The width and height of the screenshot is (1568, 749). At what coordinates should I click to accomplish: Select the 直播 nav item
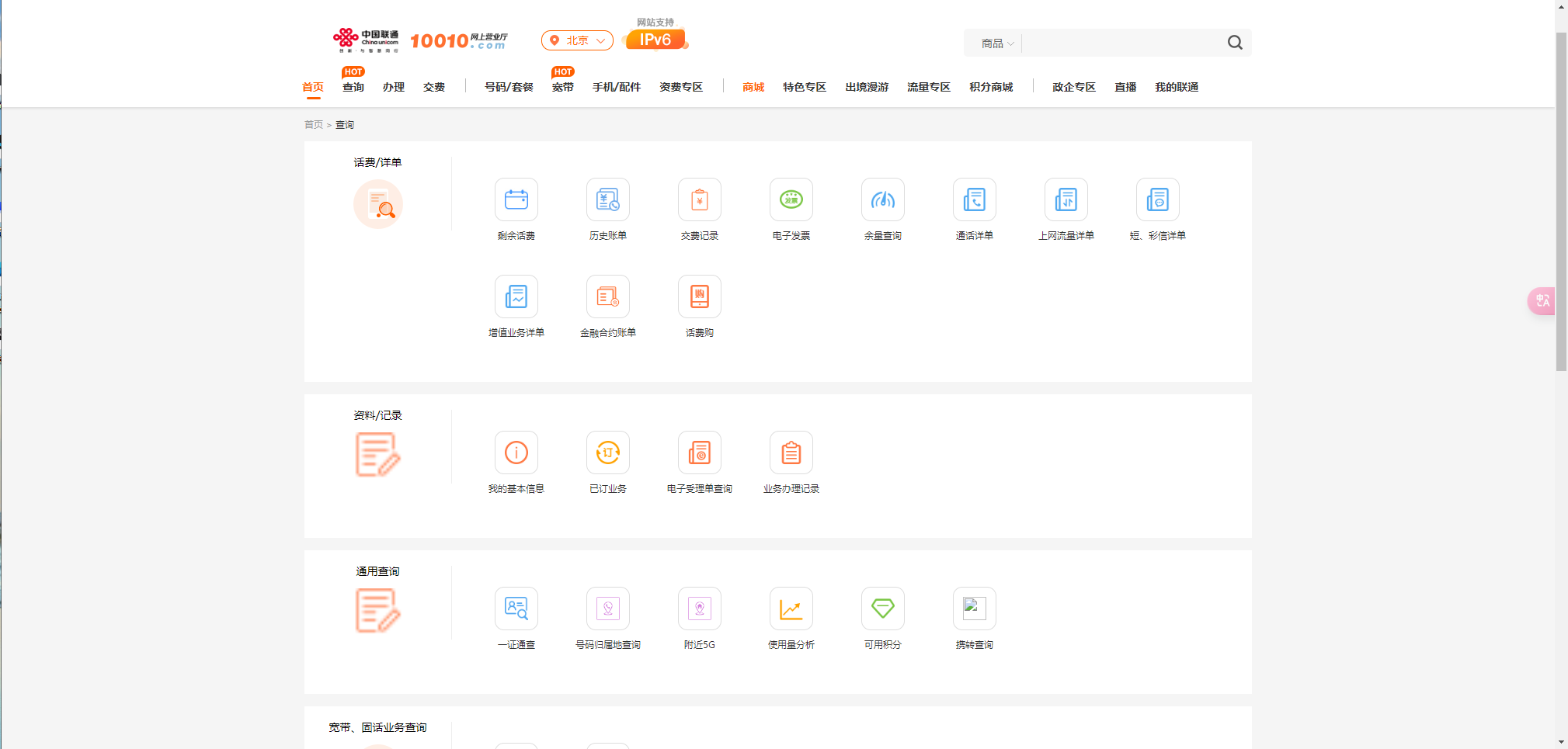(1125, 87)
